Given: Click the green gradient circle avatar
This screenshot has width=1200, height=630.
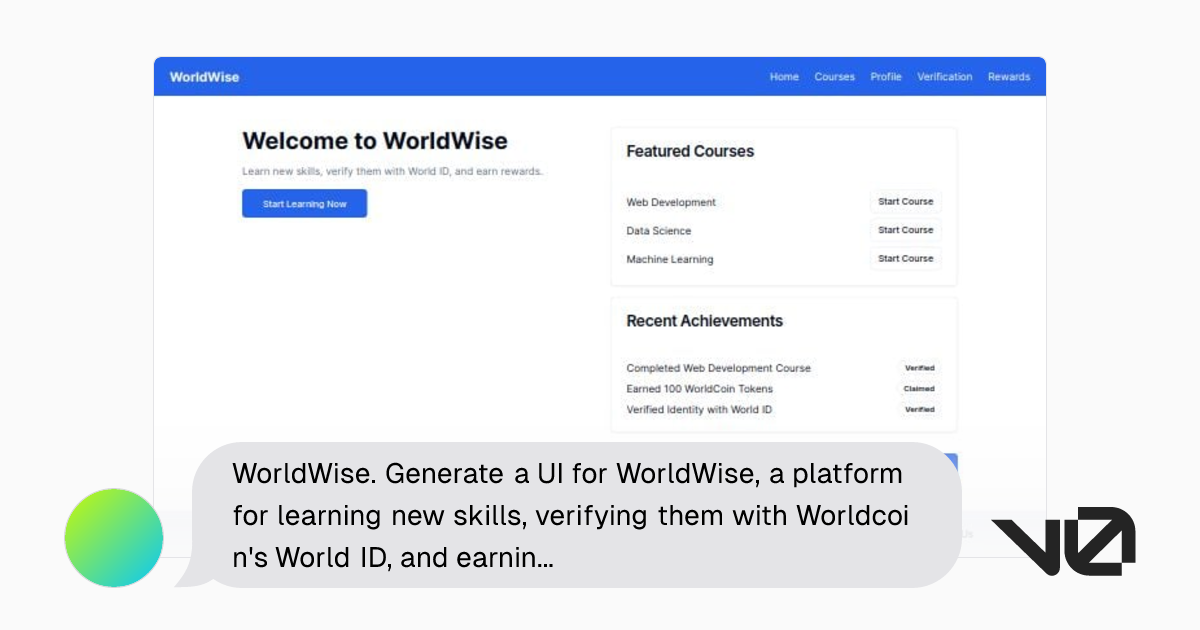Looking at the screenshot, I should tap(113, 537).
